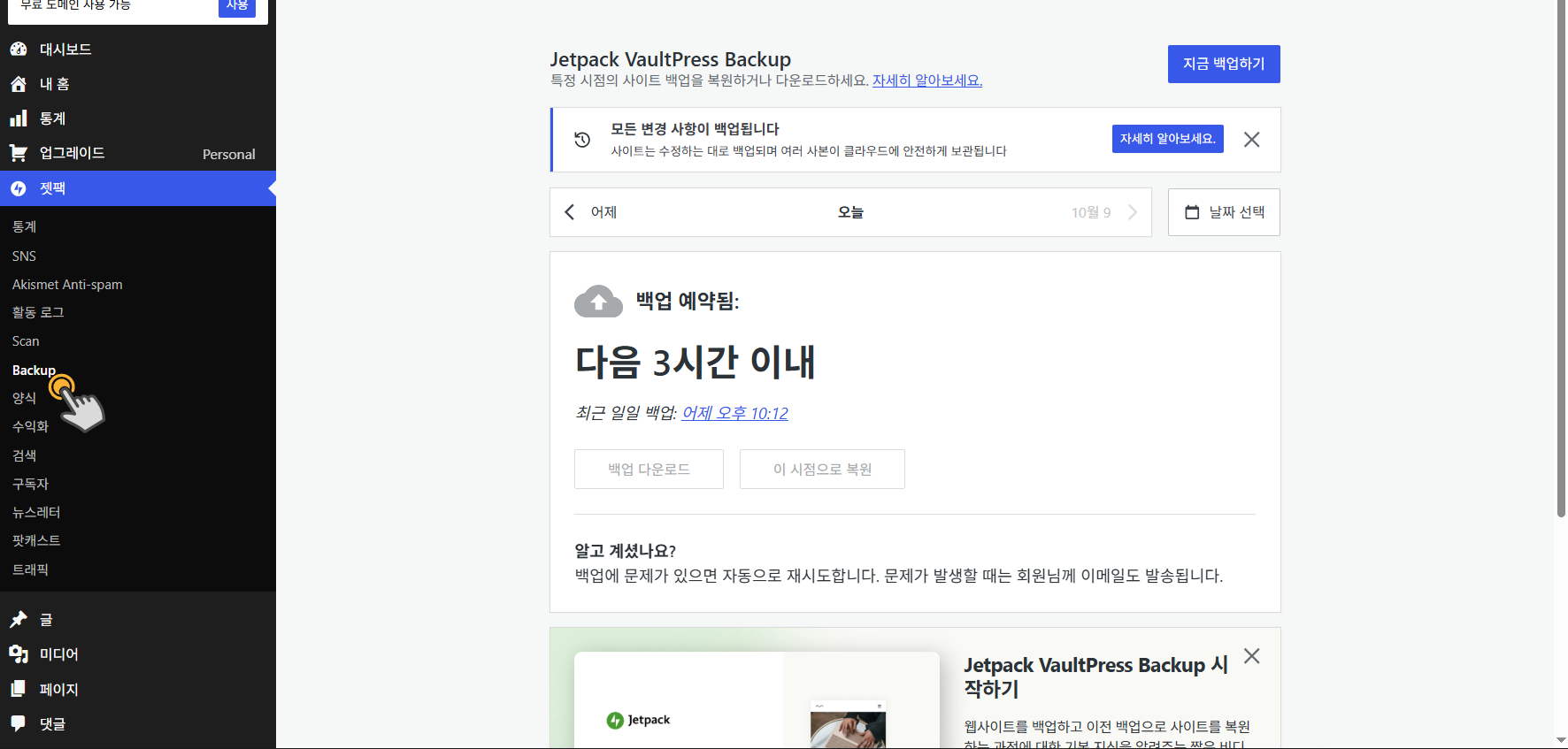Click the cloud upload backup icon
This screenshot has height=749, width=1568.
coord(599,302)
